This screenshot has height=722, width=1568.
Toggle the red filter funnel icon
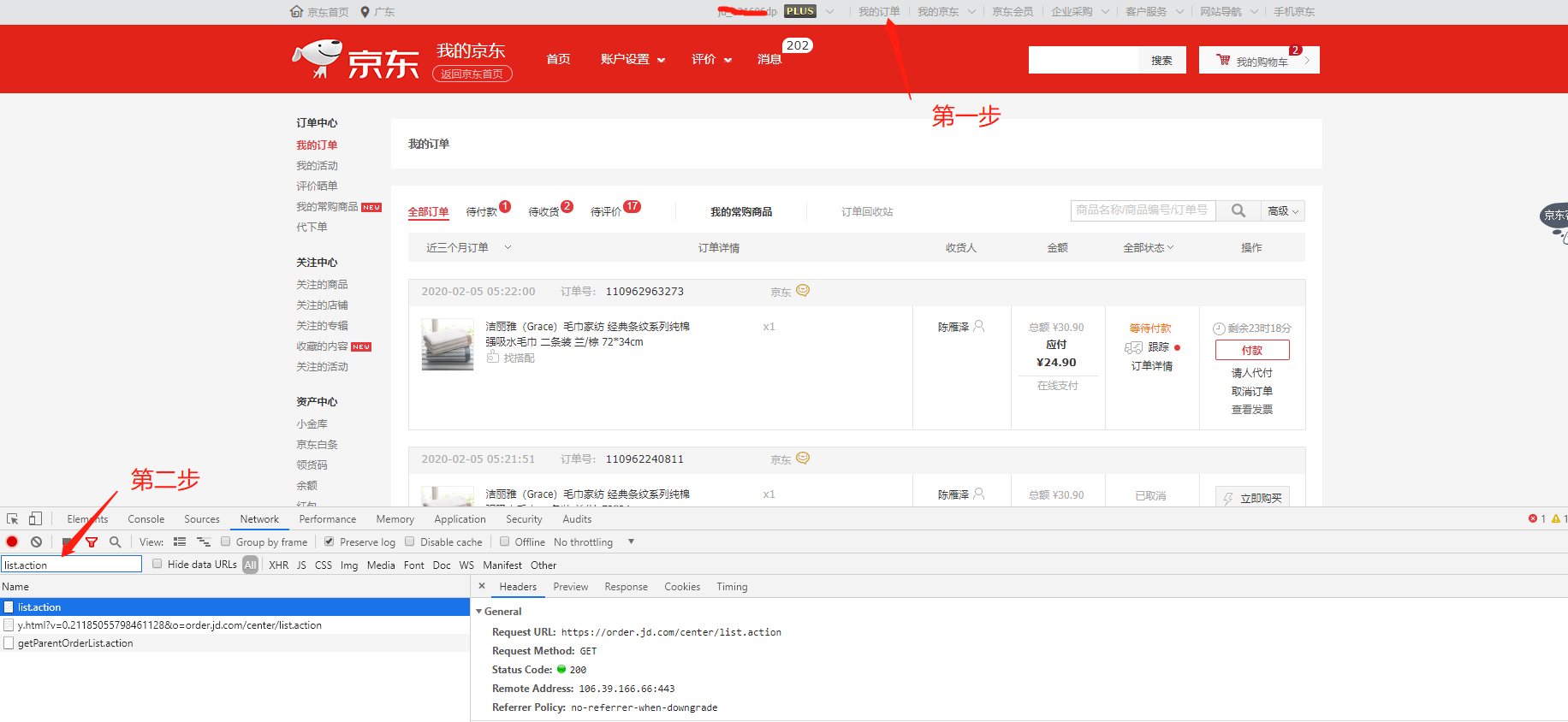pos(92,541)
